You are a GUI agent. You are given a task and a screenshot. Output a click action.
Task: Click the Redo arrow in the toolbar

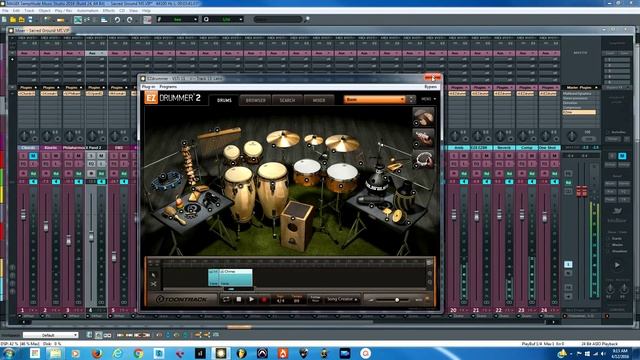pos(129,19)
